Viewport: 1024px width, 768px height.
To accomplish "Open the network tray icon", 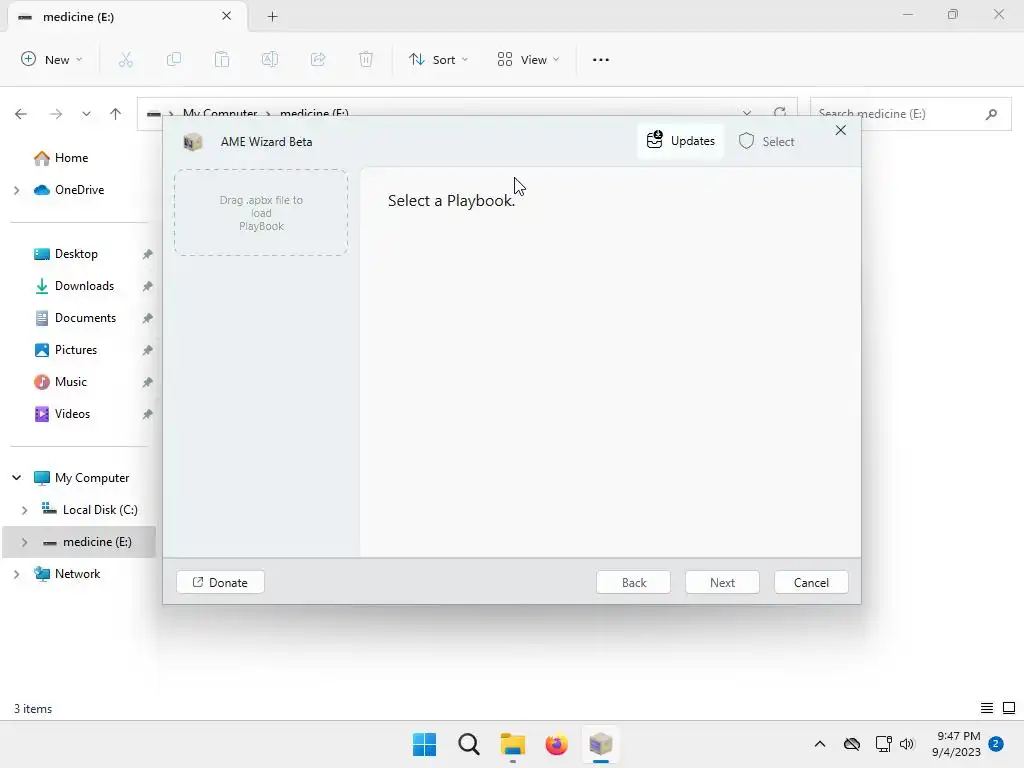I will 883,744.
